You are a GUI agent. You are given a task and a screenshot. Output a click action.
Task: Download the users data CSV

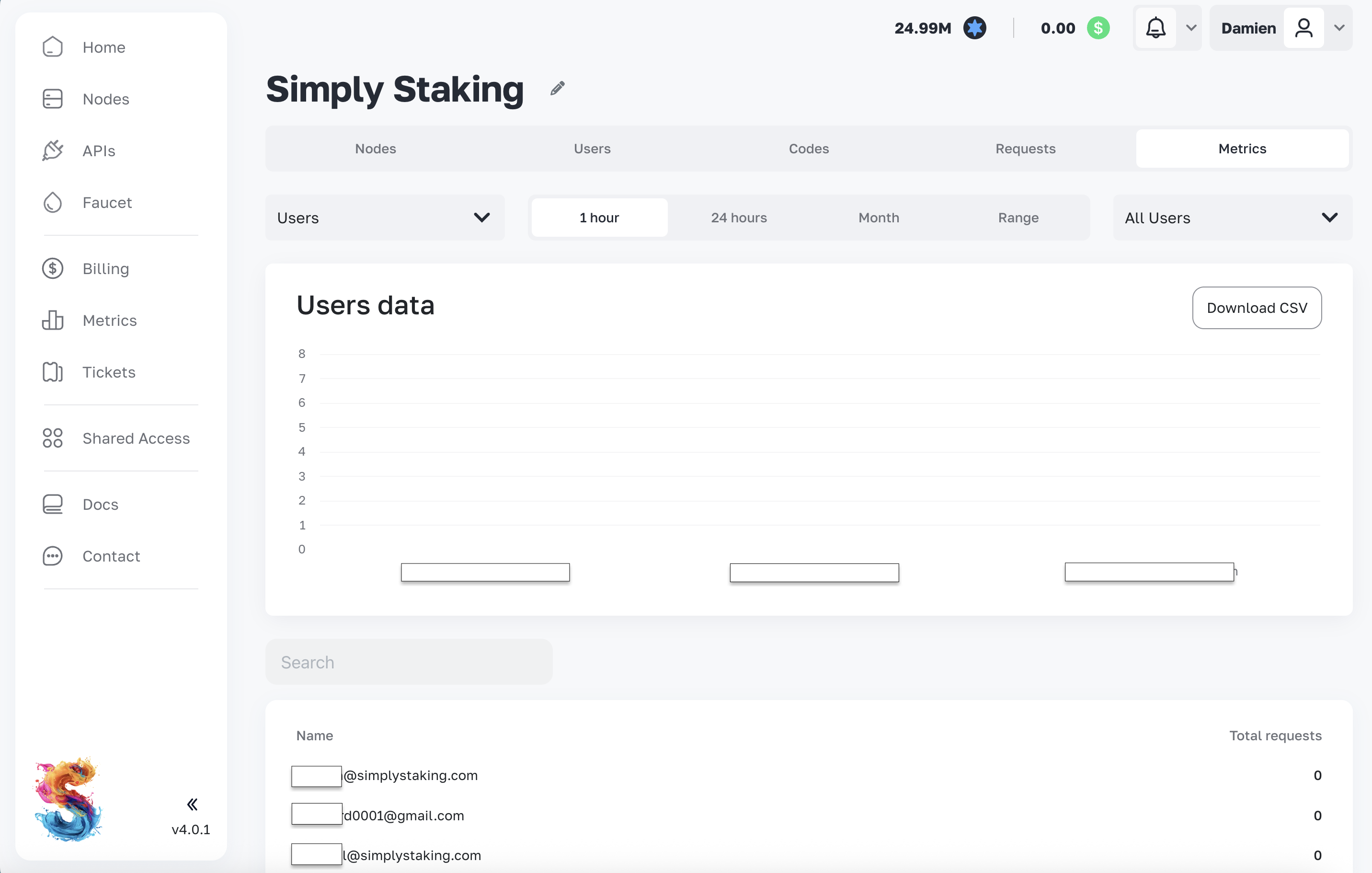1257,308
